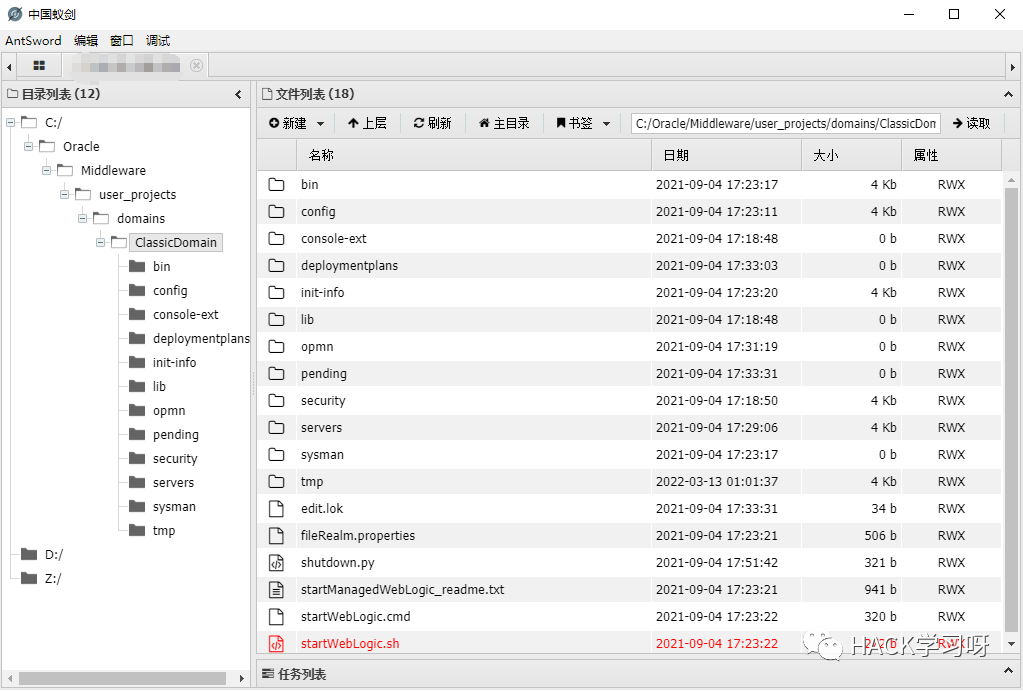Collapse the ClassicDomain tree node
The width and height of the screenshot is (1023, 691).
[x=100, y=242]
